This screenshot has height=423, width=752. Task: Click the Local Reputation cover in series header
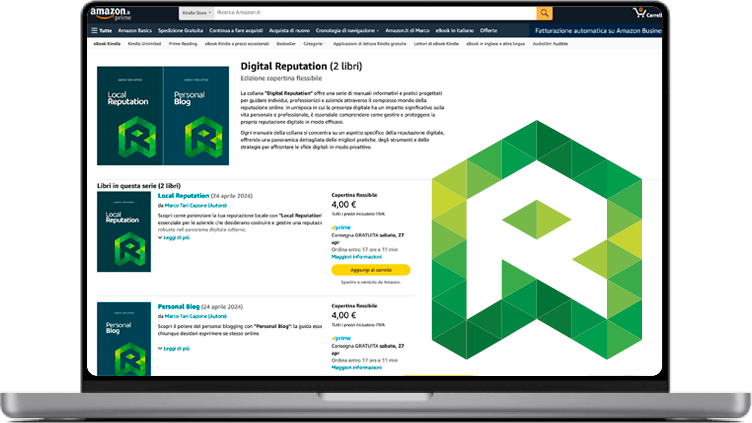click(126, 115)
